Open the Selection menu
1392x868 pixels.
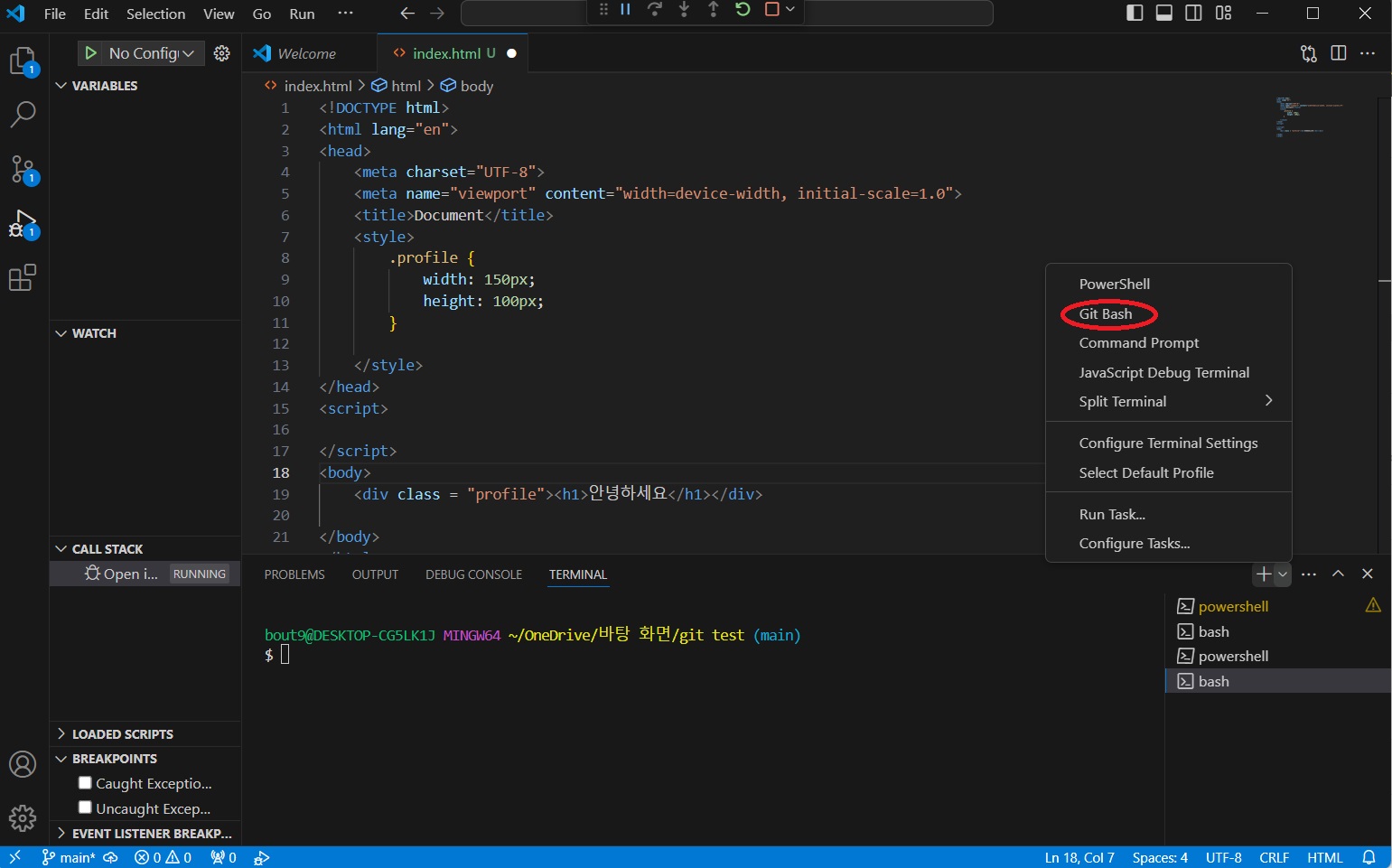coord(155,14)
